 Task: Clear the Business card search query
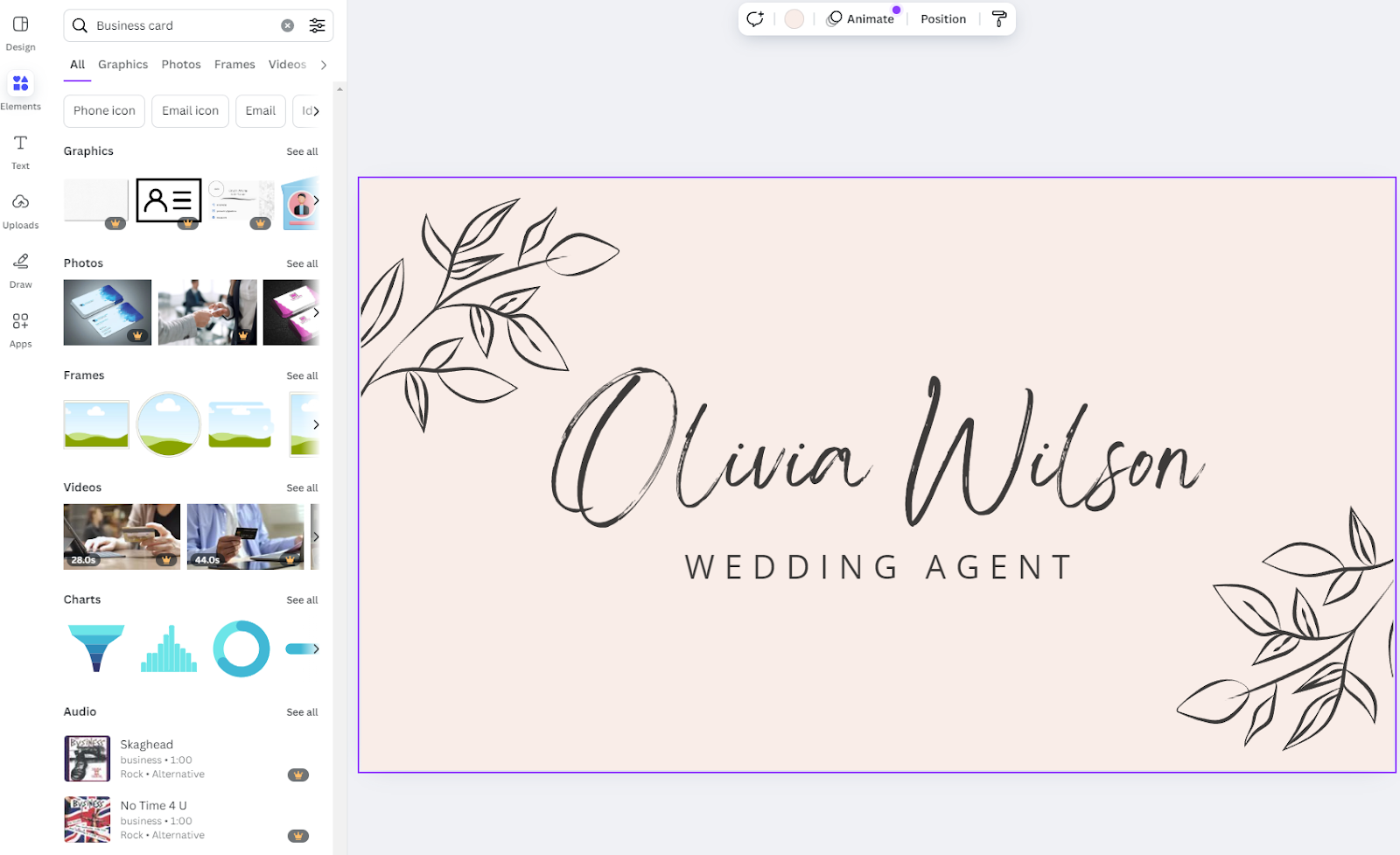click(287, 25)
